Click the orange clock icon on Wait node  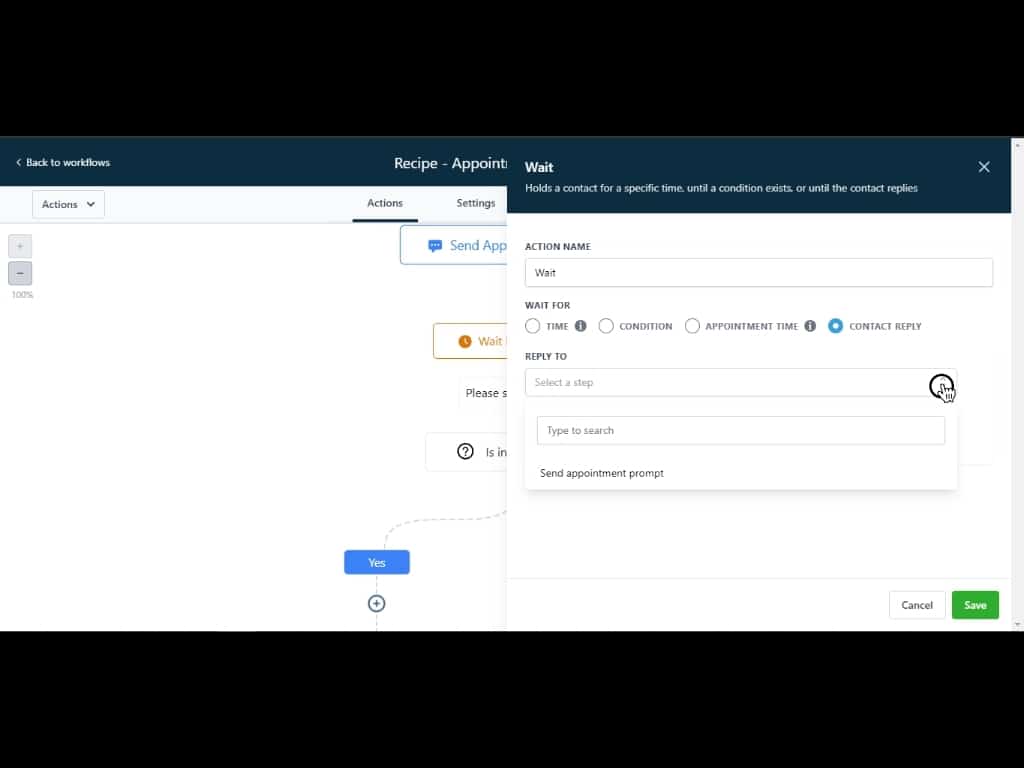[464, 341]
